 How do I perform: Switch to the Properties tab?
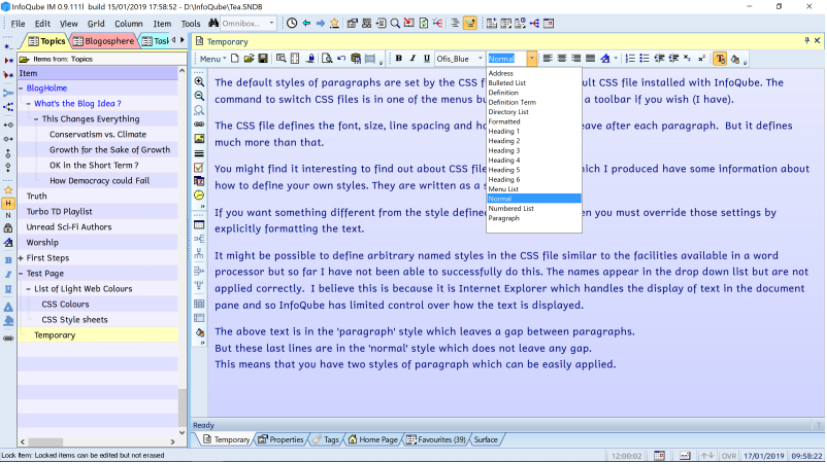tap(281, 440)
